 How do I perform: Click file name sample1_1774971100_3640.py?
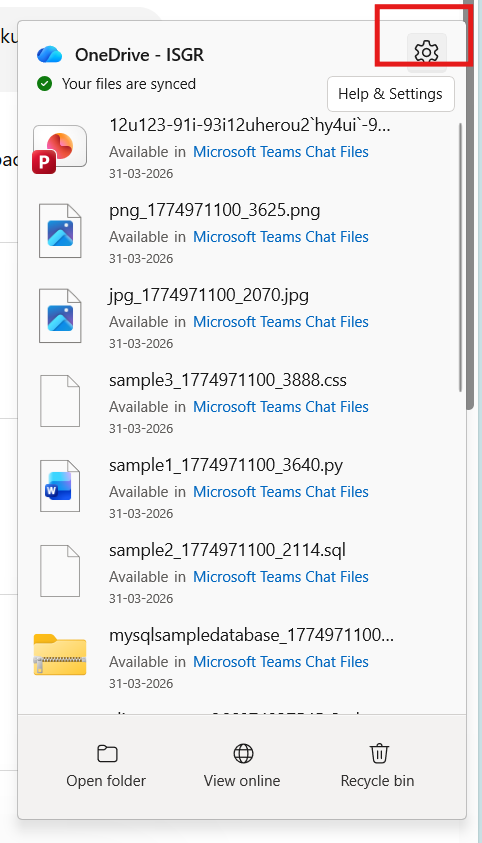click(x=226, y=465)
